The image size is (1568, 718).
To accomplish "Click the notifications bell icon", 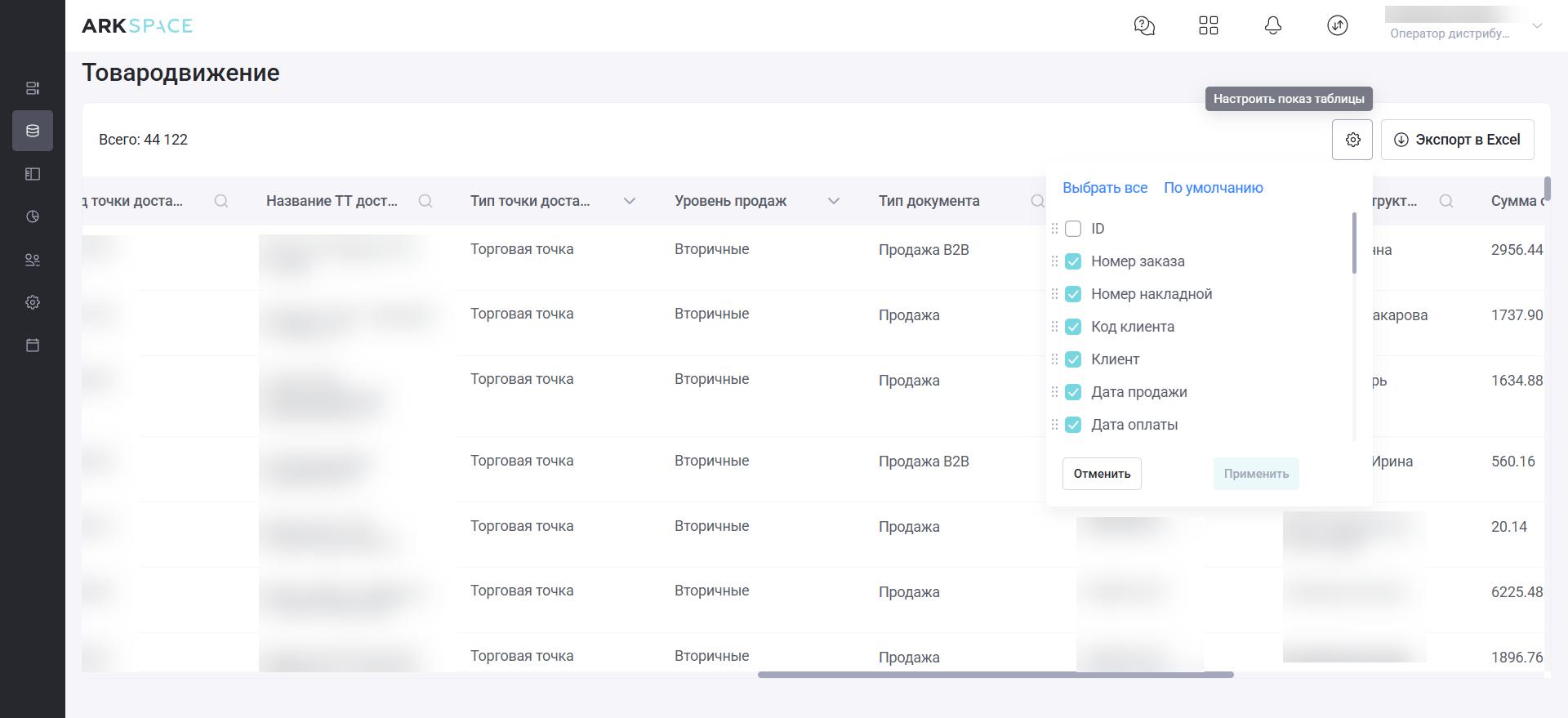I will 1272,26.
